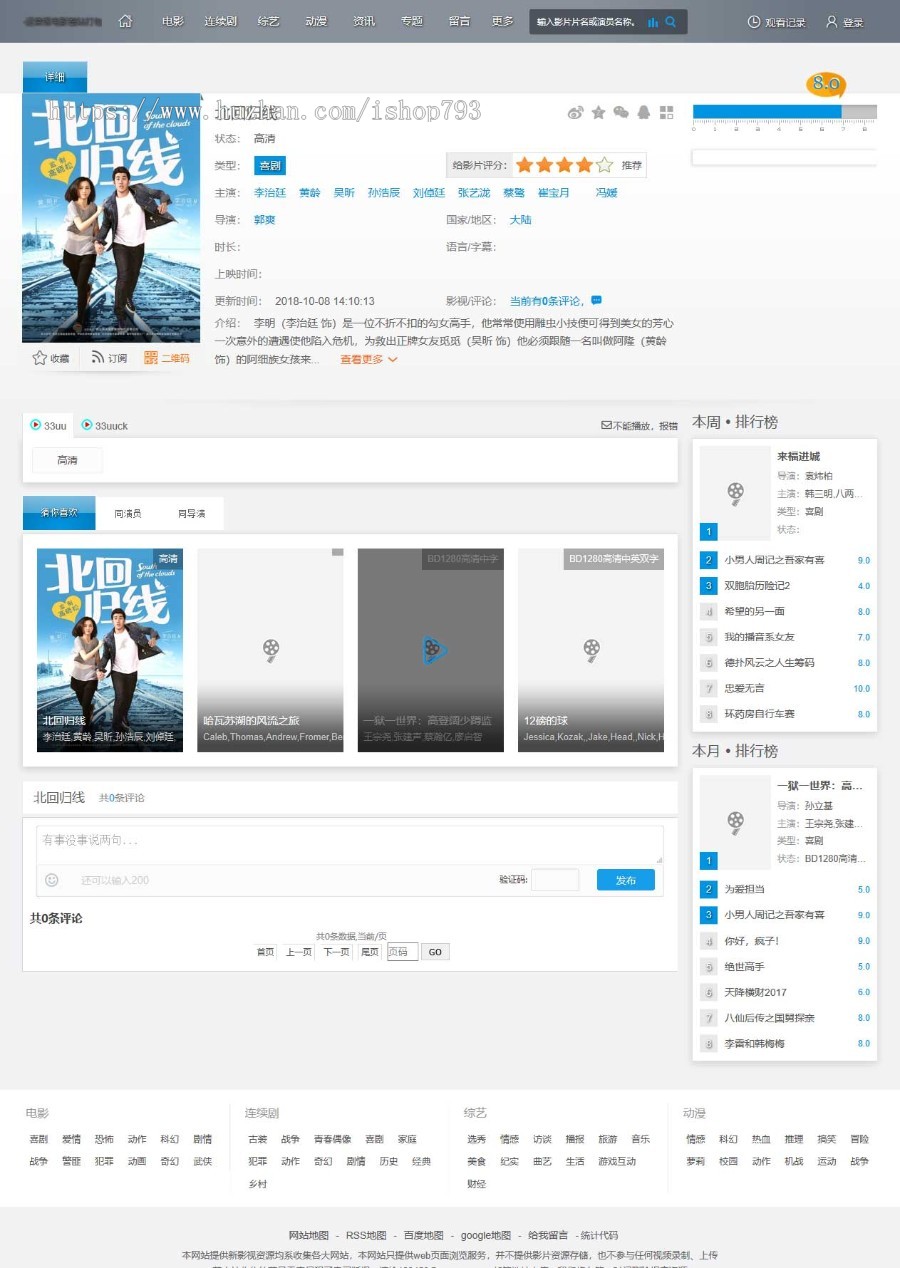The width and height of the screenshot is (900, 1268).
Task: Select the 33uu player source tab
Action: point(48,426)
